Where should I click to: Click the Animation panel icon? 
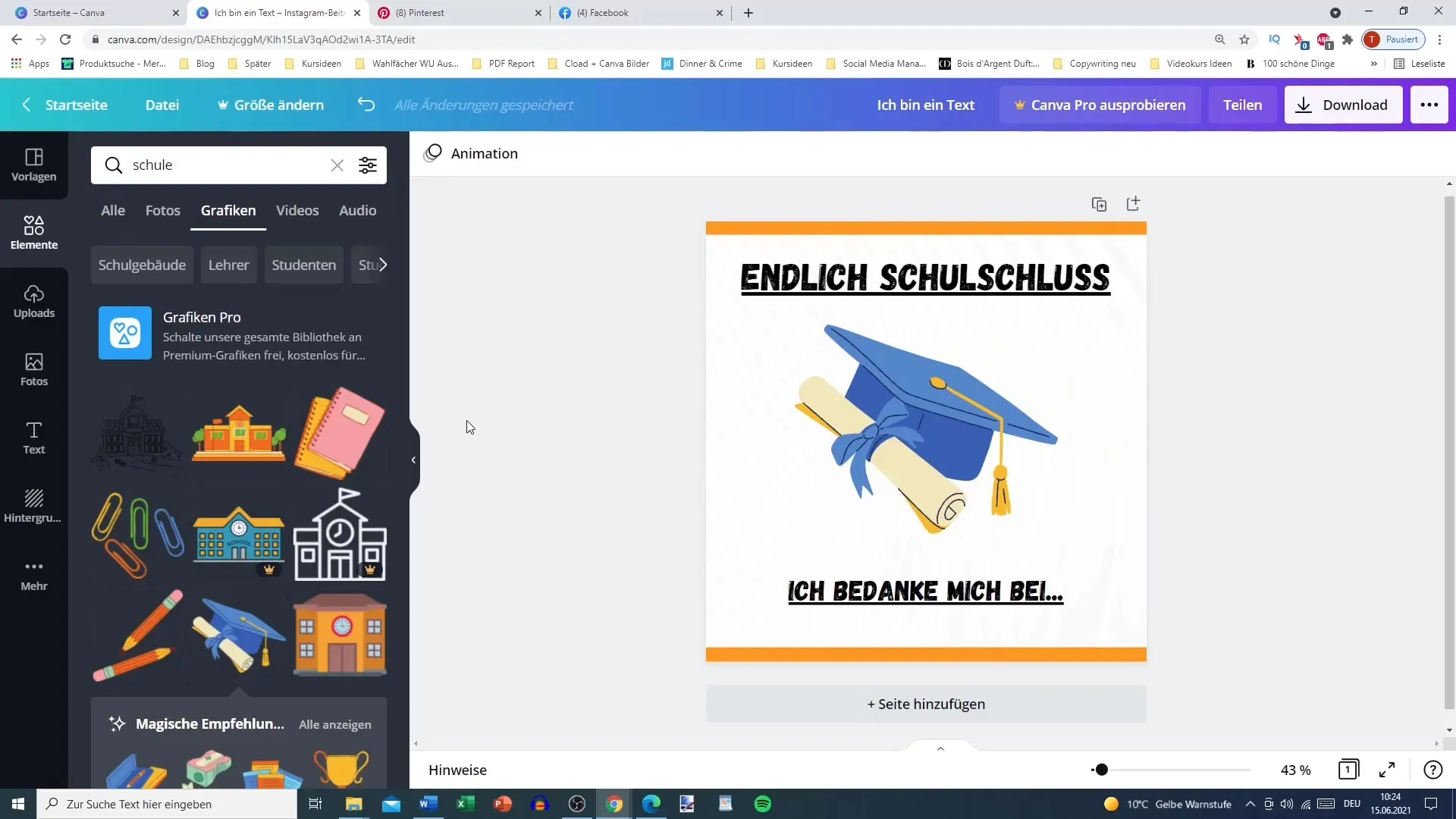point(434,153)
